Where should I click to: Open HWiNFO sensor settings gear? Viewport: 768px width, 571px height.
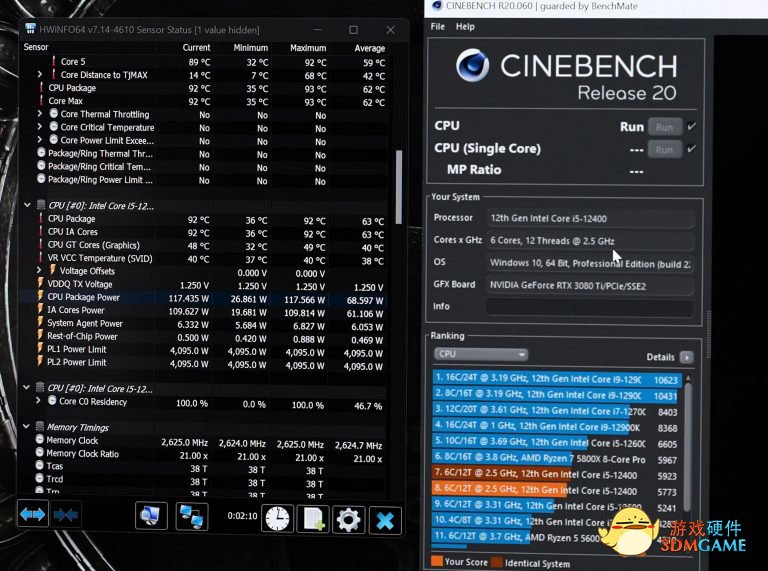click(x=348, y=520)
